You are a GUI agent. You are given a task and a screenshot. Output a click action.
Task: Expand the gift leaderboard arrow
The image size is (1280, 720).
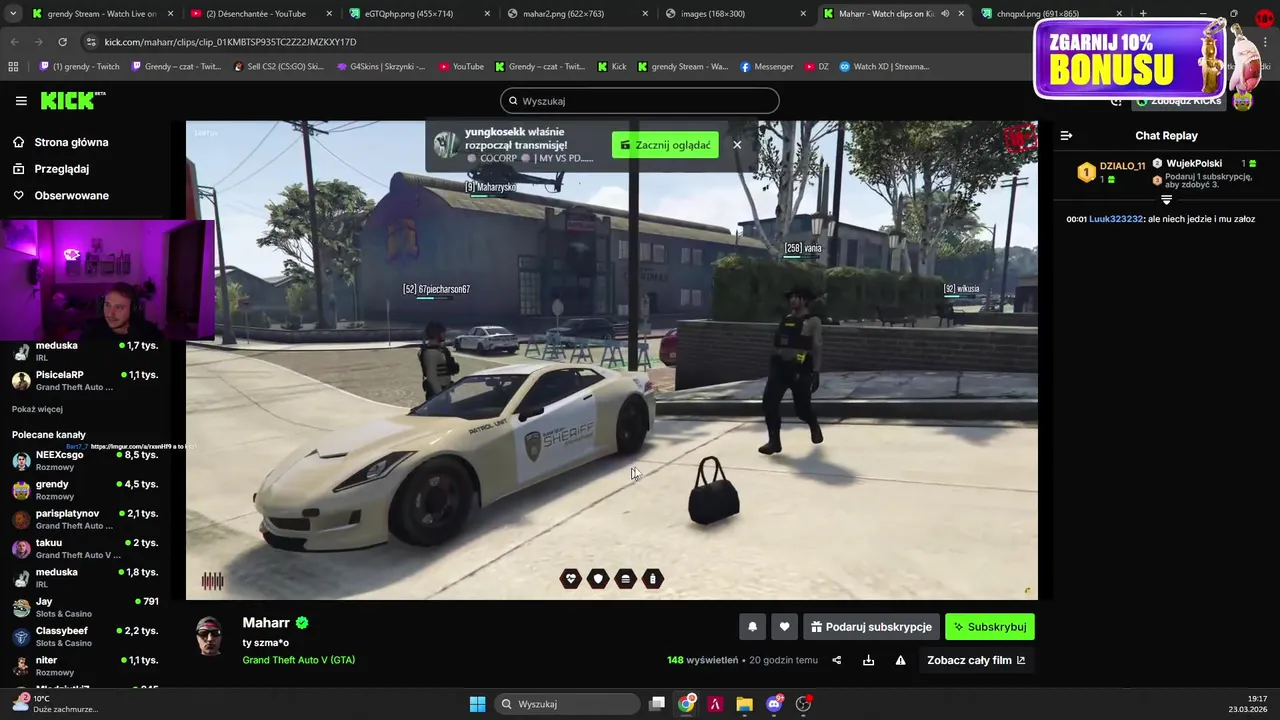coord(1166,200)
